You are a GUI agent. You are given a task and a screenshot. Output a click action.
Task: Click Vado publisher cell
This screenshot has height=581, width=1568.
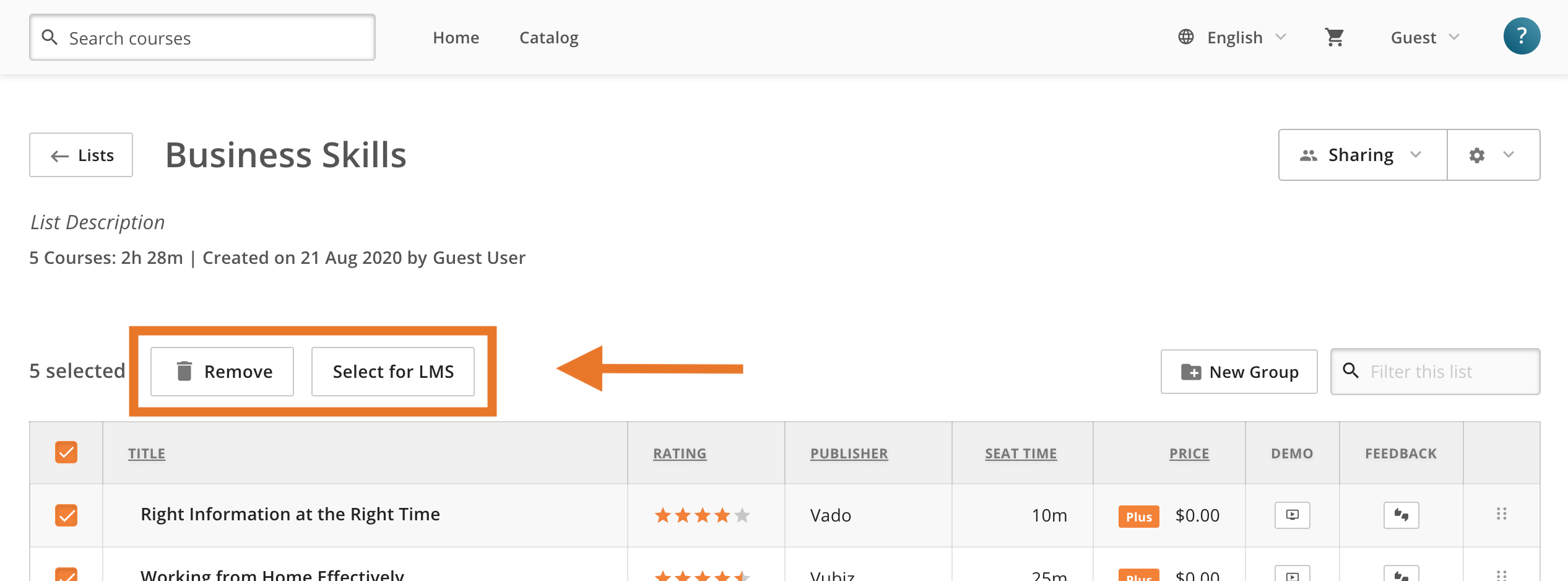(830, 515)
